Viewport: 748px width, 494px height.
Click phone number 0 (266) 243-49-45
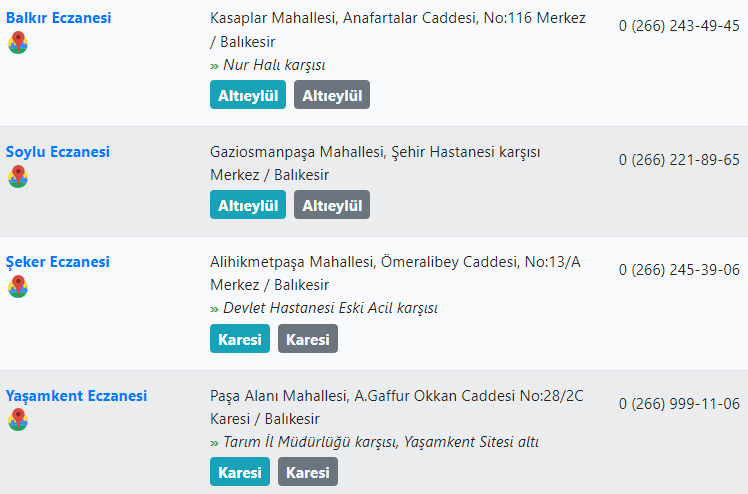click(679, 26)
